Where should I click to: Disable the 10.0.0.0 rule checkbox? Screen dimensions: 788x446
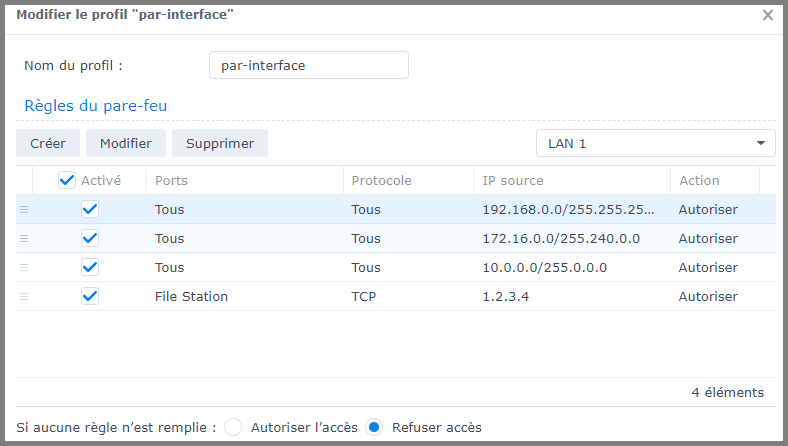90,268
